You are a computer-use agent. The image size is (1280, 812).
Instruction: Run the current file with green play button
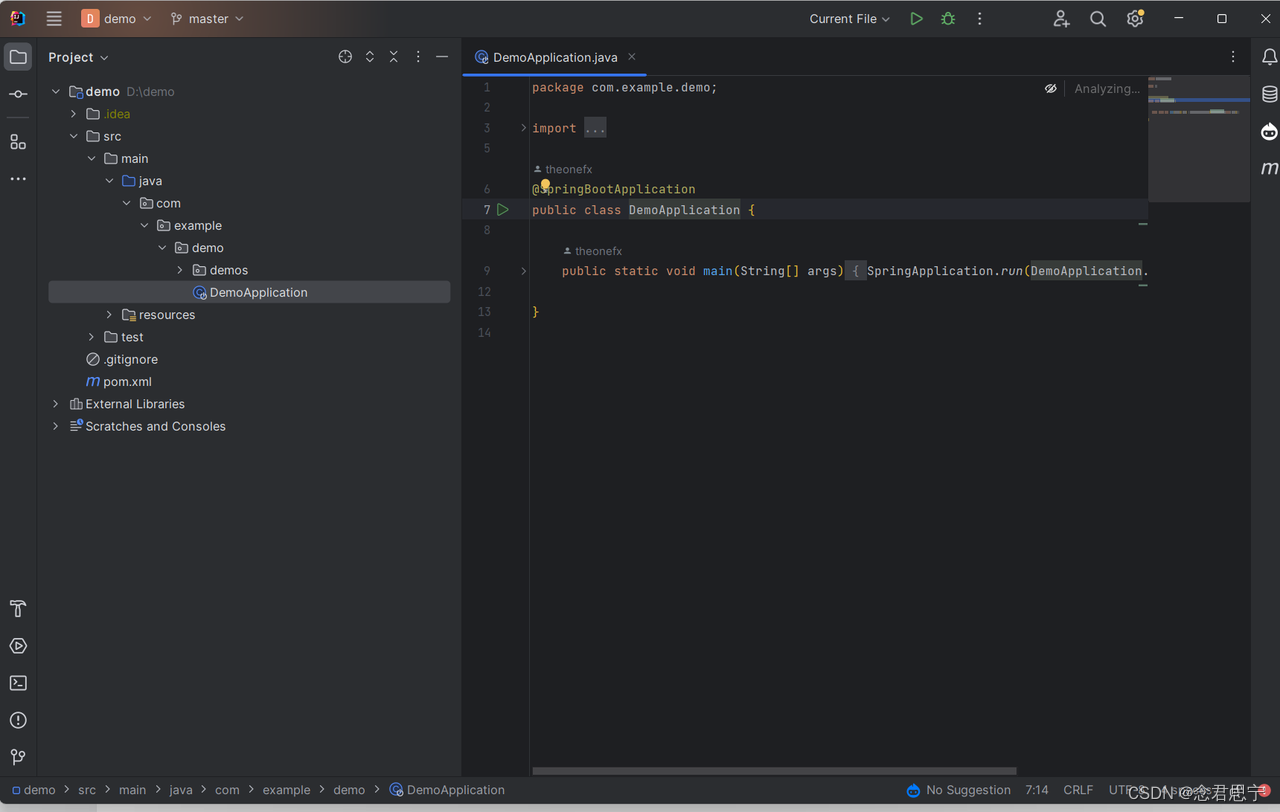tap(916, 19)
